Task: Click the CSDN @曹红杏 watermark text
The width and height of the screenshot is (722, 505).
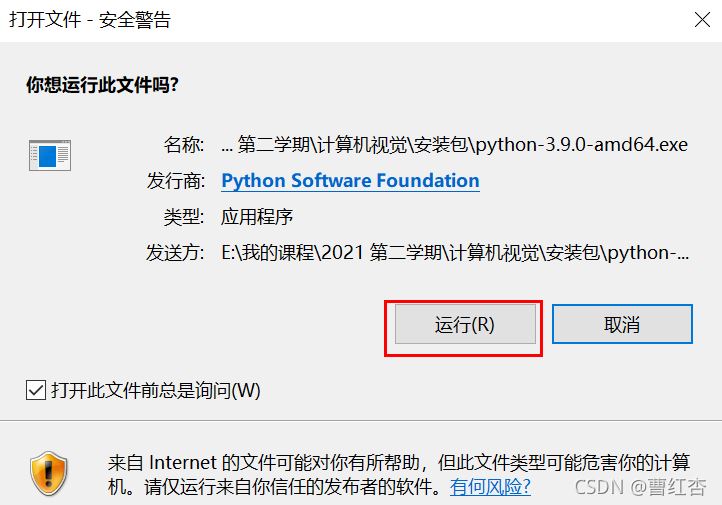Action: [640, 487]
